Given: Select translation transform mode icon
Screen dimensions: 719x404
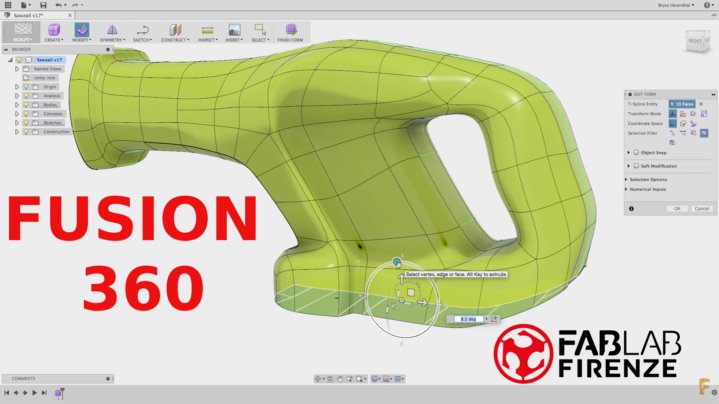Looking at the screenshot, I should coord(683,114).
